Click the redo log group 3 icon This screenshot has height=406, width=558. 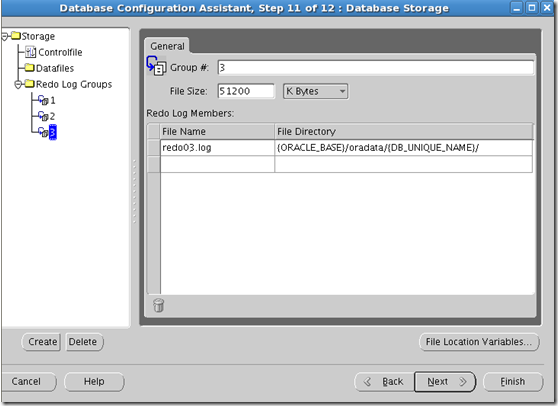coord(43,132)
